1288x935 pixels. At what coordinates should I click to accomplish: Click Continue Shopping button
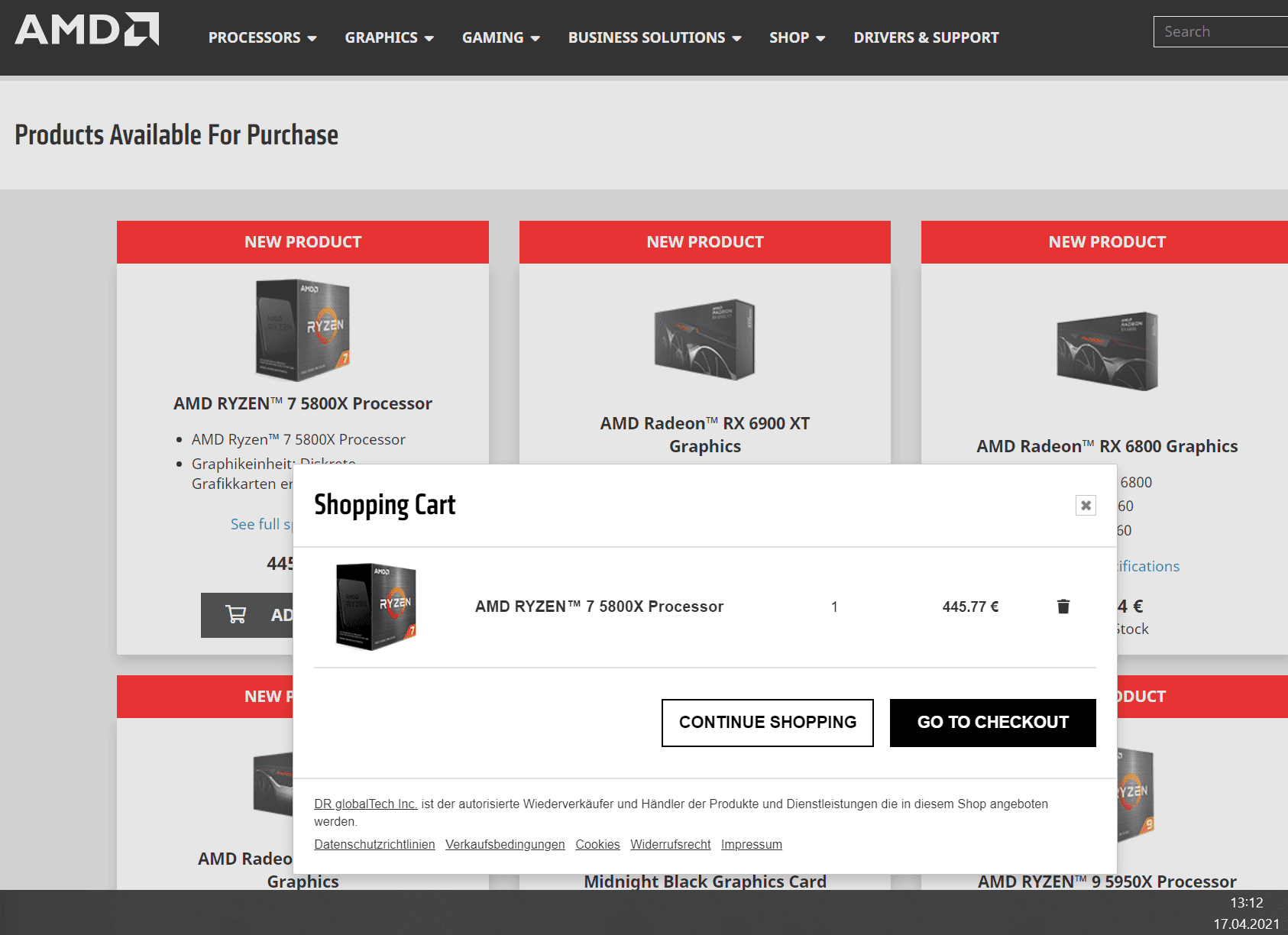click(768, 723)
